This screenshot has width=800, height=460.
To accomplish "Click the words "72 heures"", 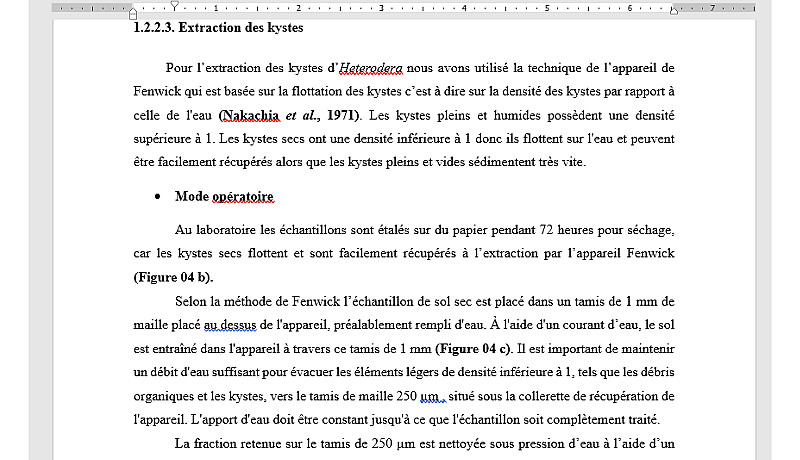I will coord(567,230).
